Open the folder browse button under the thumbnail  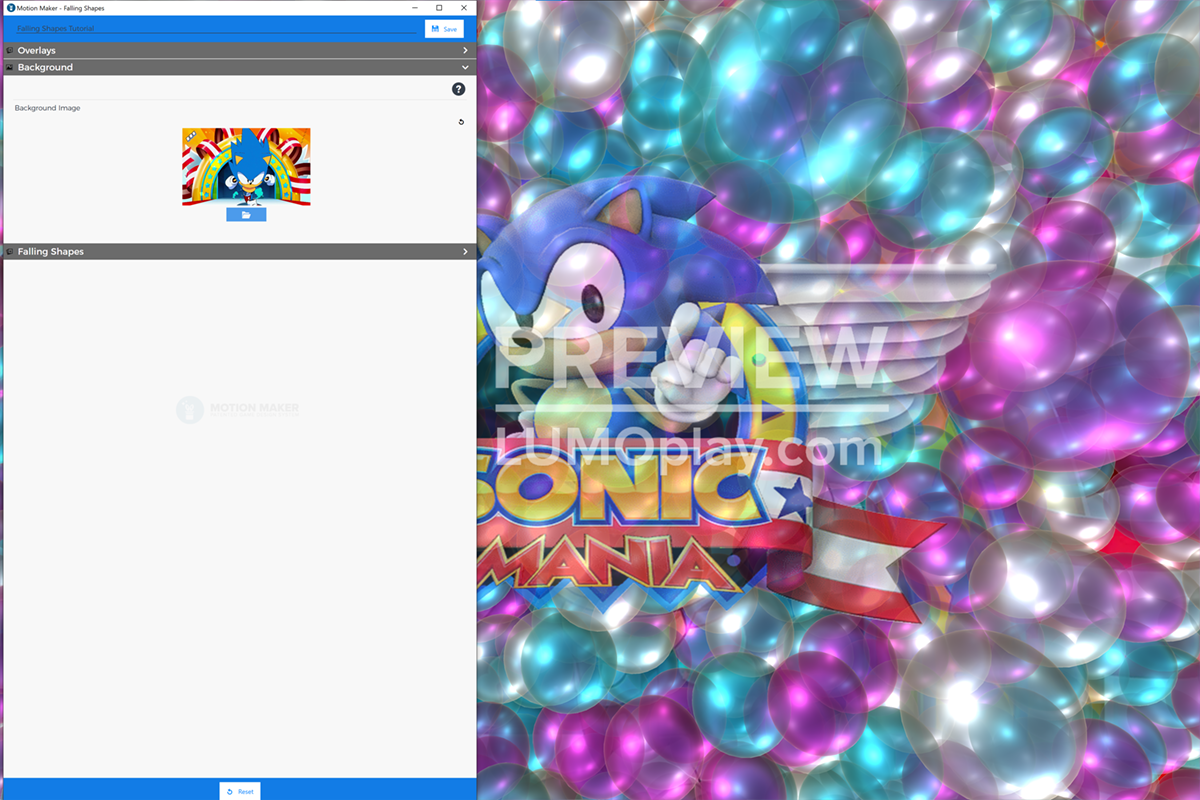(x=246, y=214)
